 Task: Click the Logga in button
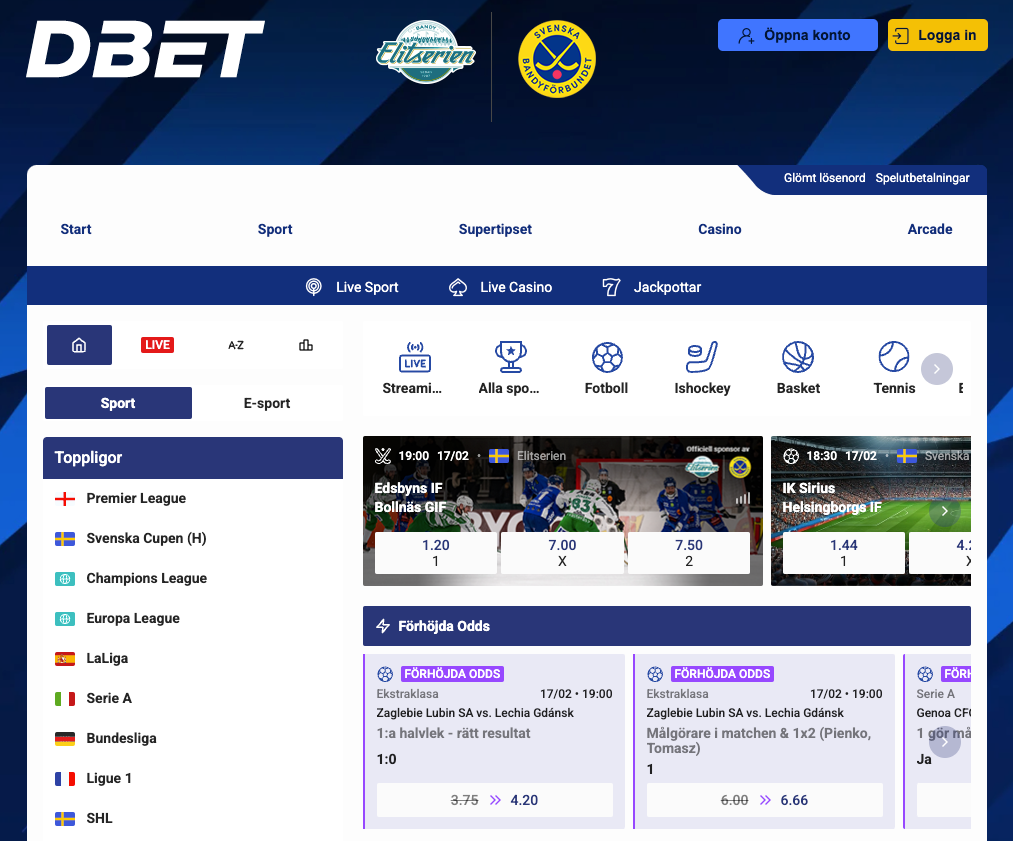click(x=937, y=35)
